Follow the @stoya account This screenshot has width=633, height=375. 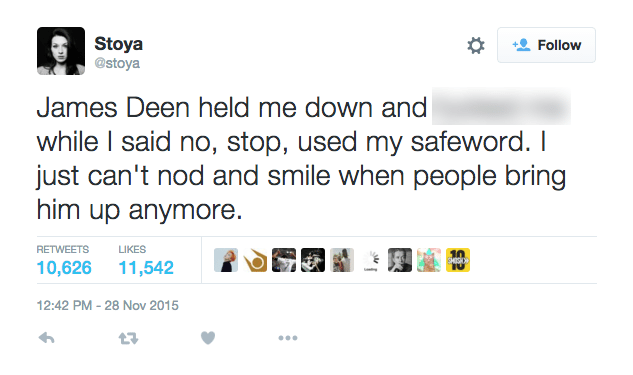coord(546,45)
